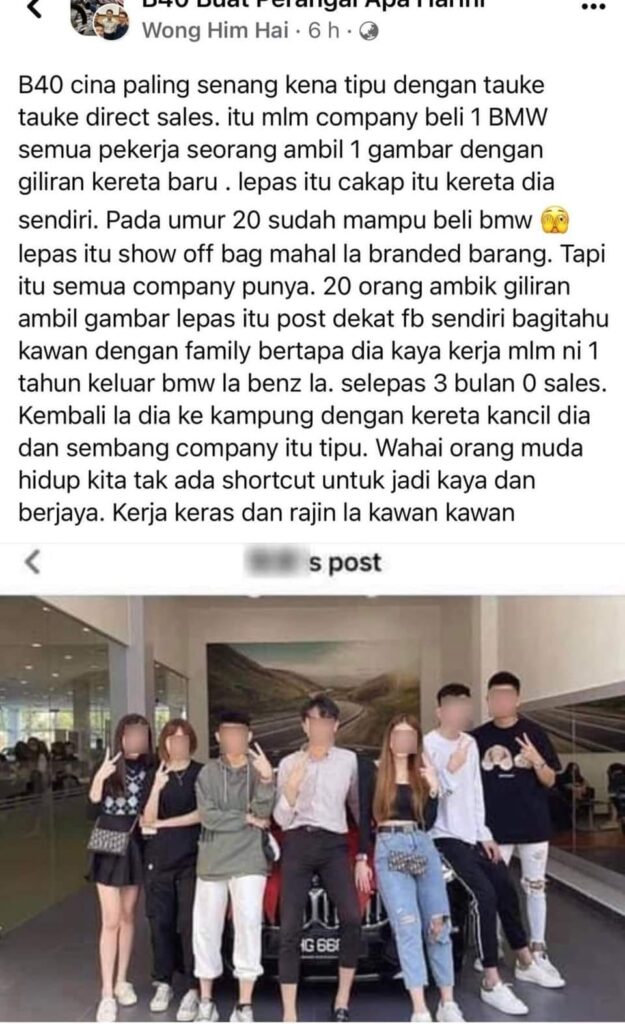Tap the woman holding the checkered handbag
Image resolution: width=625 pixels, height=1024 pixels.
121,862
